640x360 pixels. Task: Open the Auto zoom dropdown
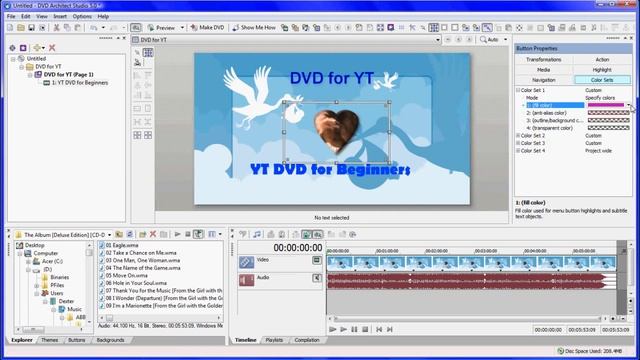(x=505, y=40)
